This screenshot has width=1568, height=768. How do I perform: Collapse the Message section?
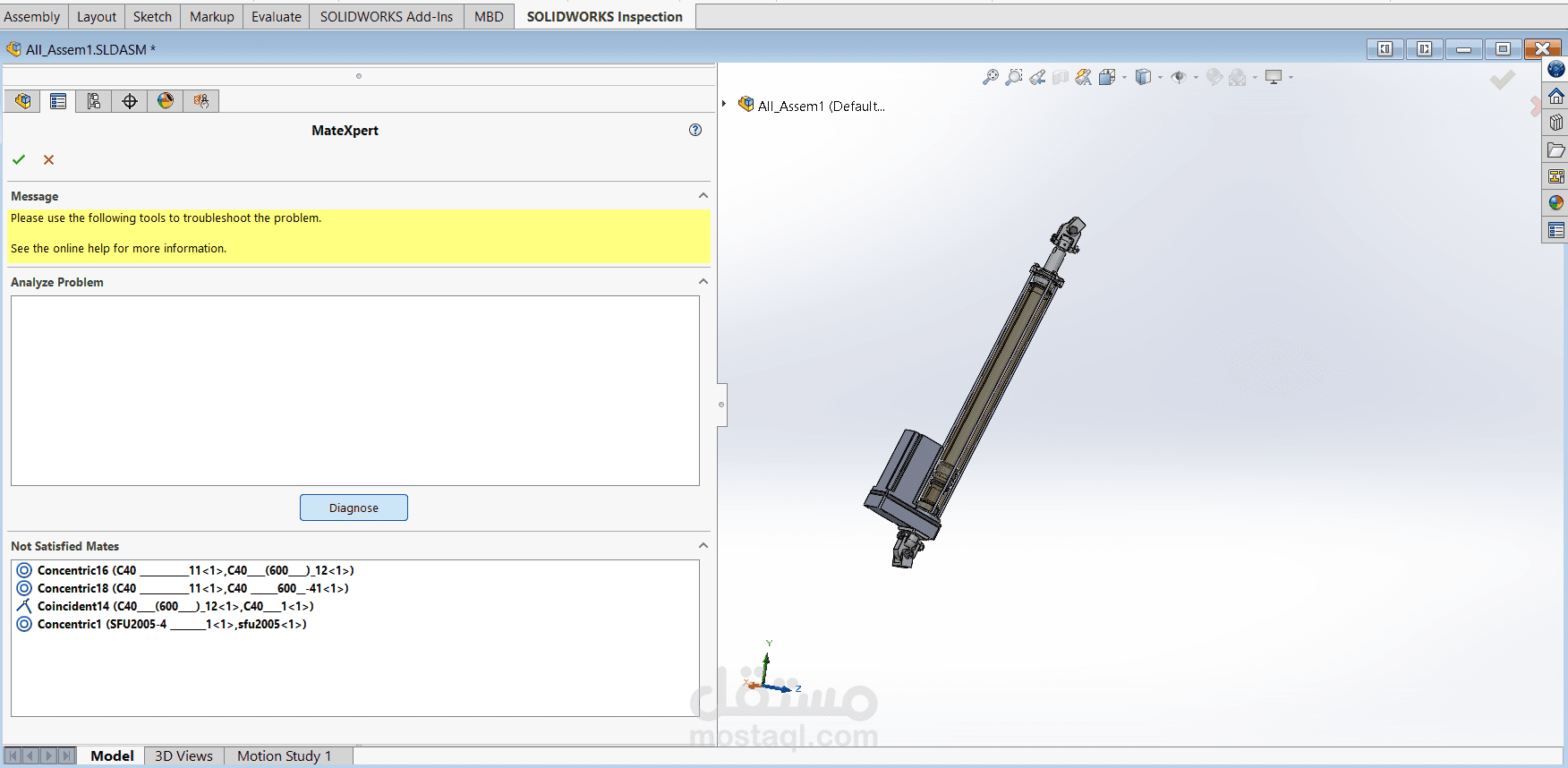[x=703, y=195]
